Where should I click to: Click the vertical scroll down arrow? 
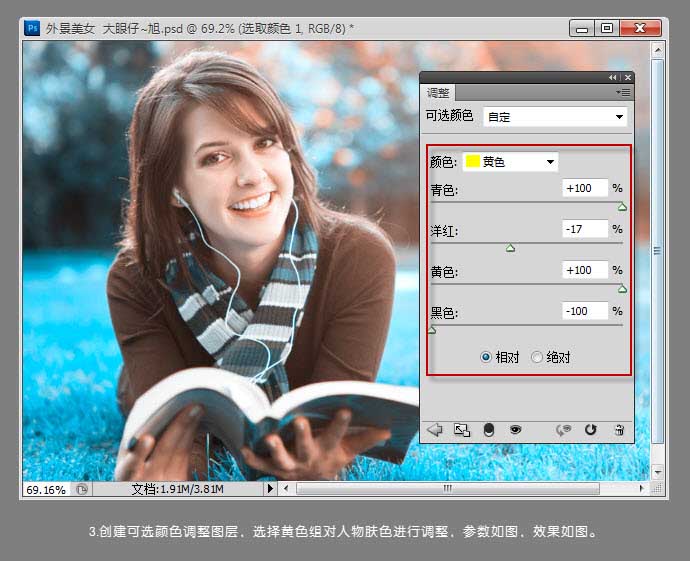point(658,473)
